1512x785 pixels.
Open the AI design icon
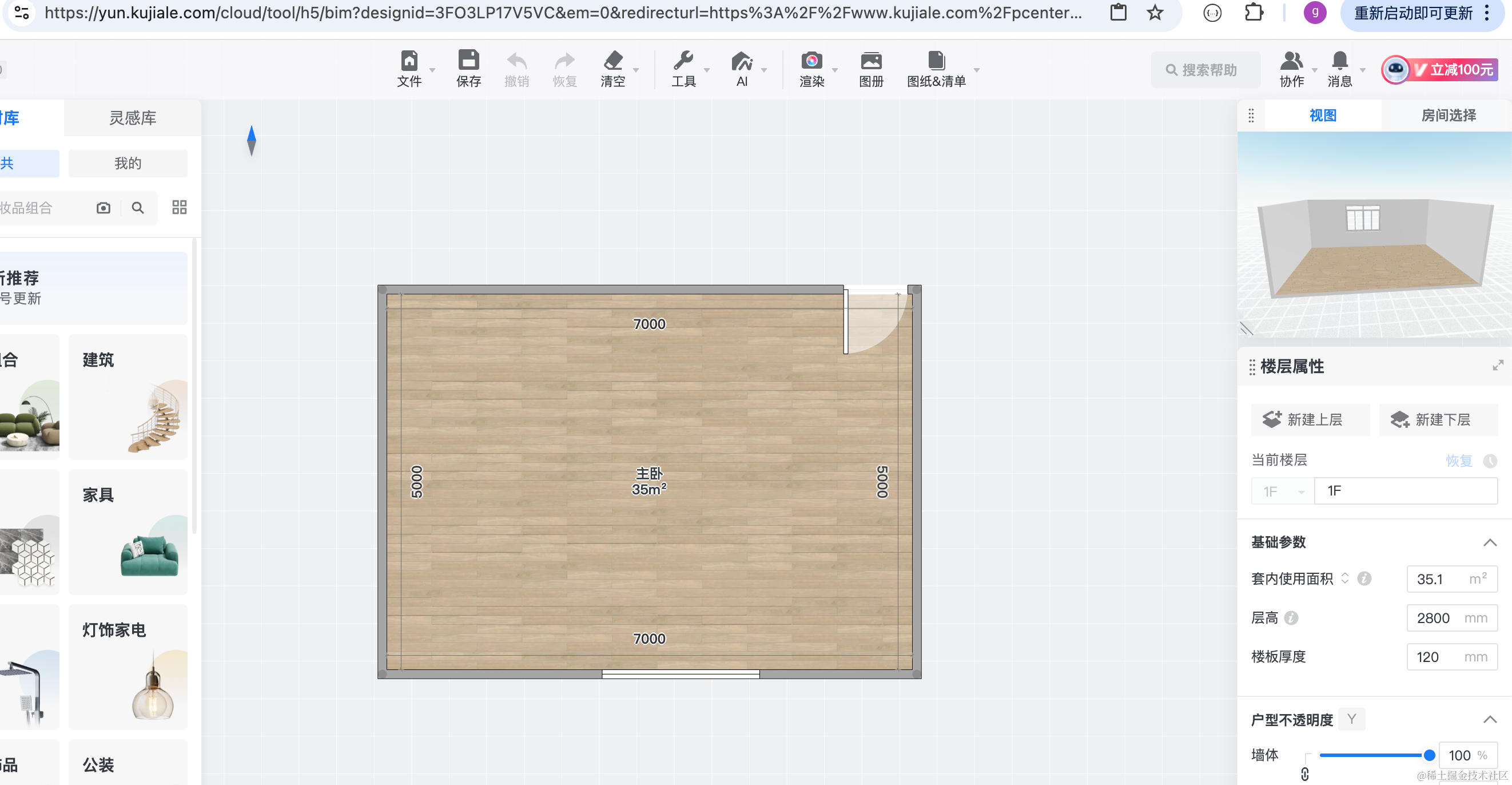pos(742,61)
